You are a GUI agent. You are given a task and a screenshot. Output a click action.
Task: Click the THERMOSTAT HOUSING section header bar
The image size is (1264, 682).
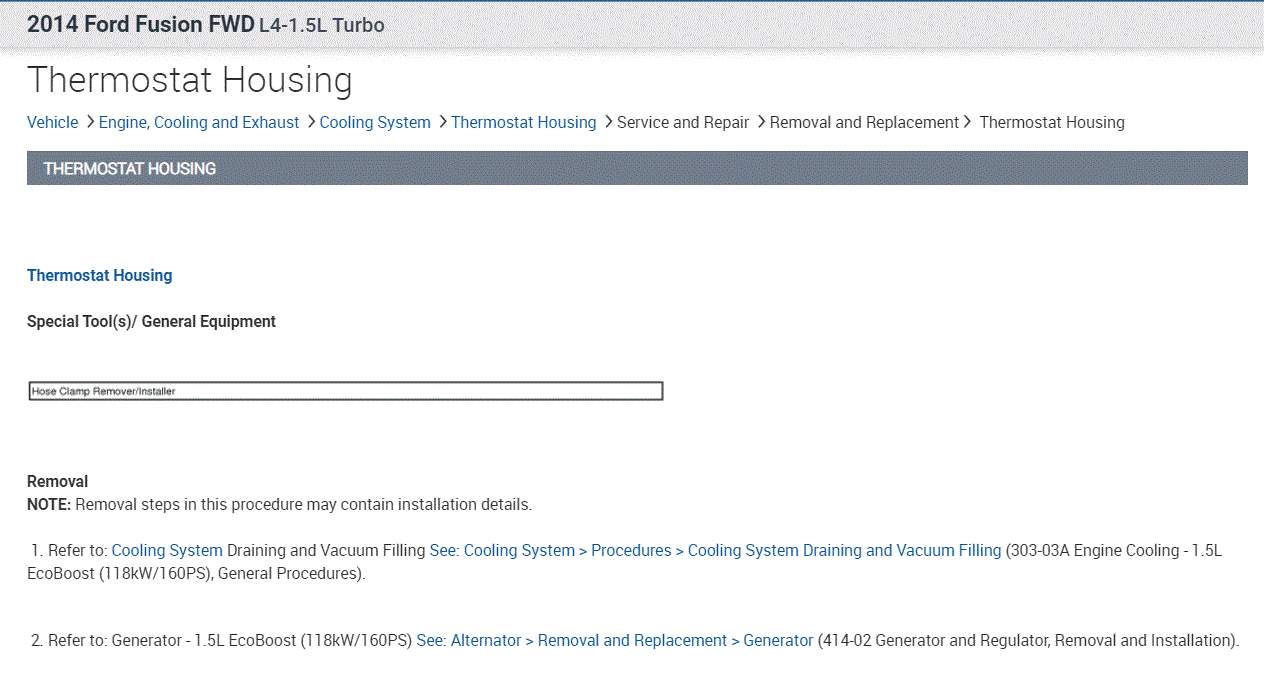[x=637, y=168]
